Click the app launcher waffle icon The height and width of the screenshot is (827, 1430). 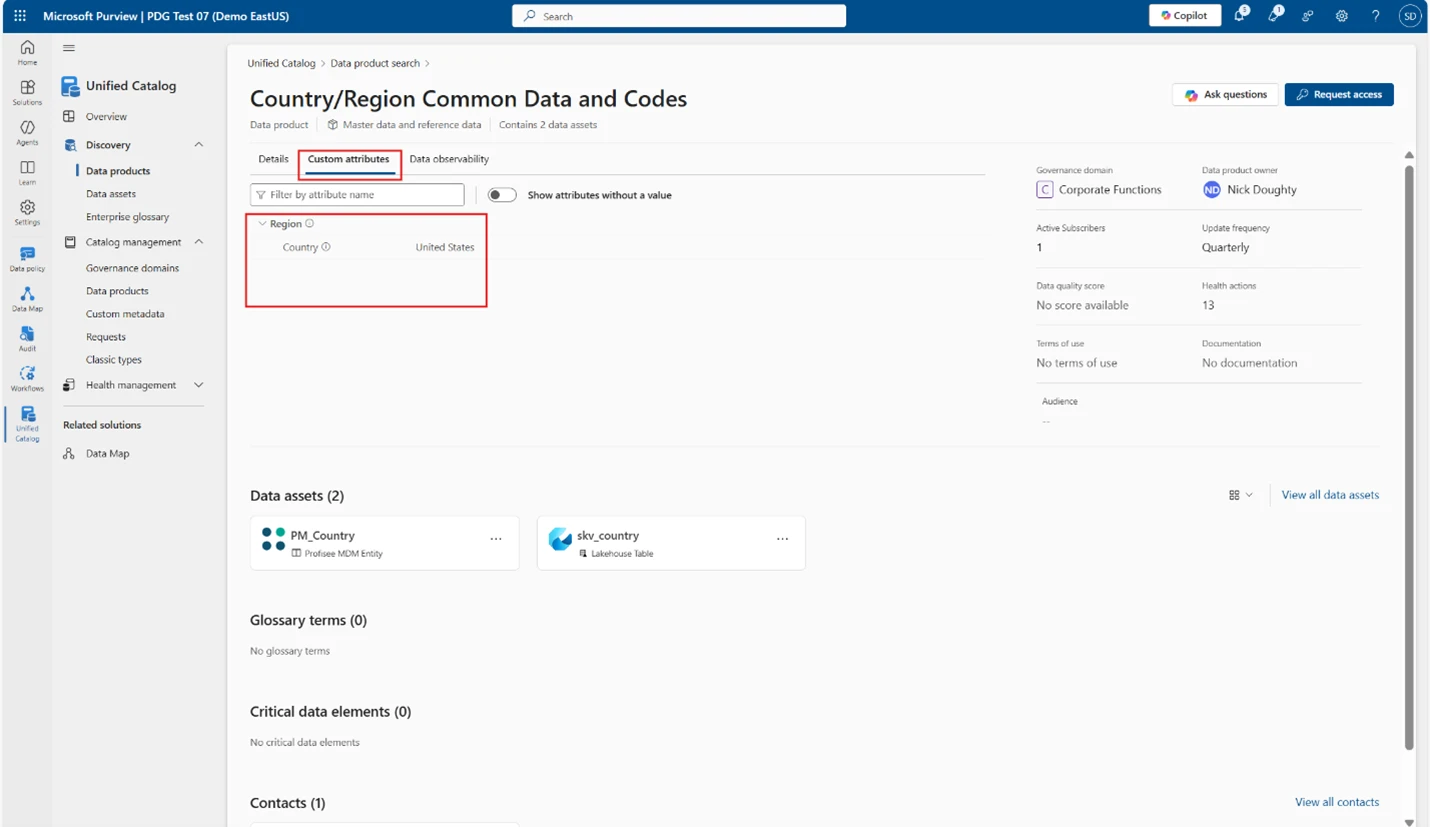click(x=20, y=16)
